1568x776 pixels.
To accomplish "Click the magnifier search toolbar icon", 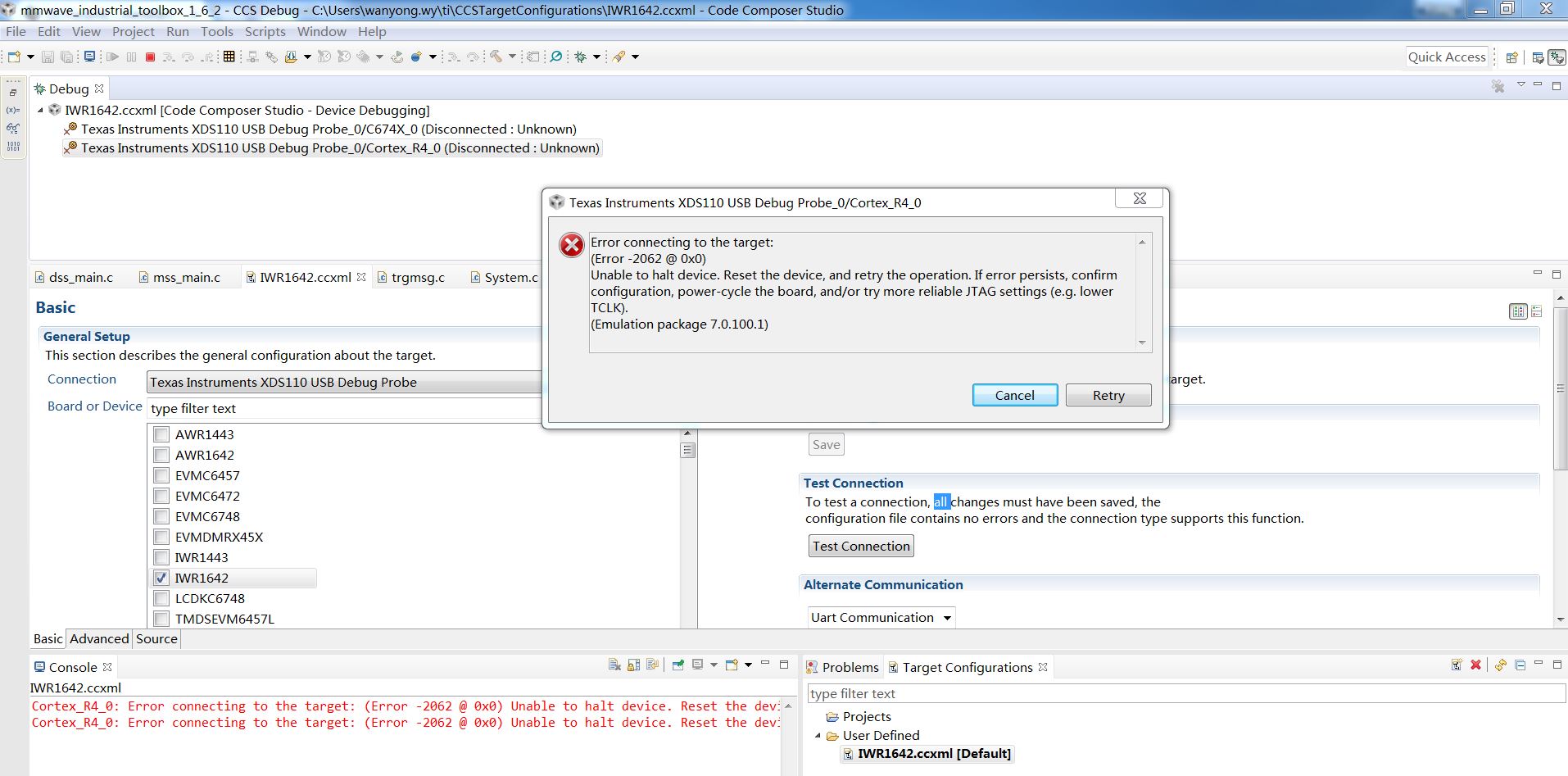I will pyautogui.click(x=556, y=57).
